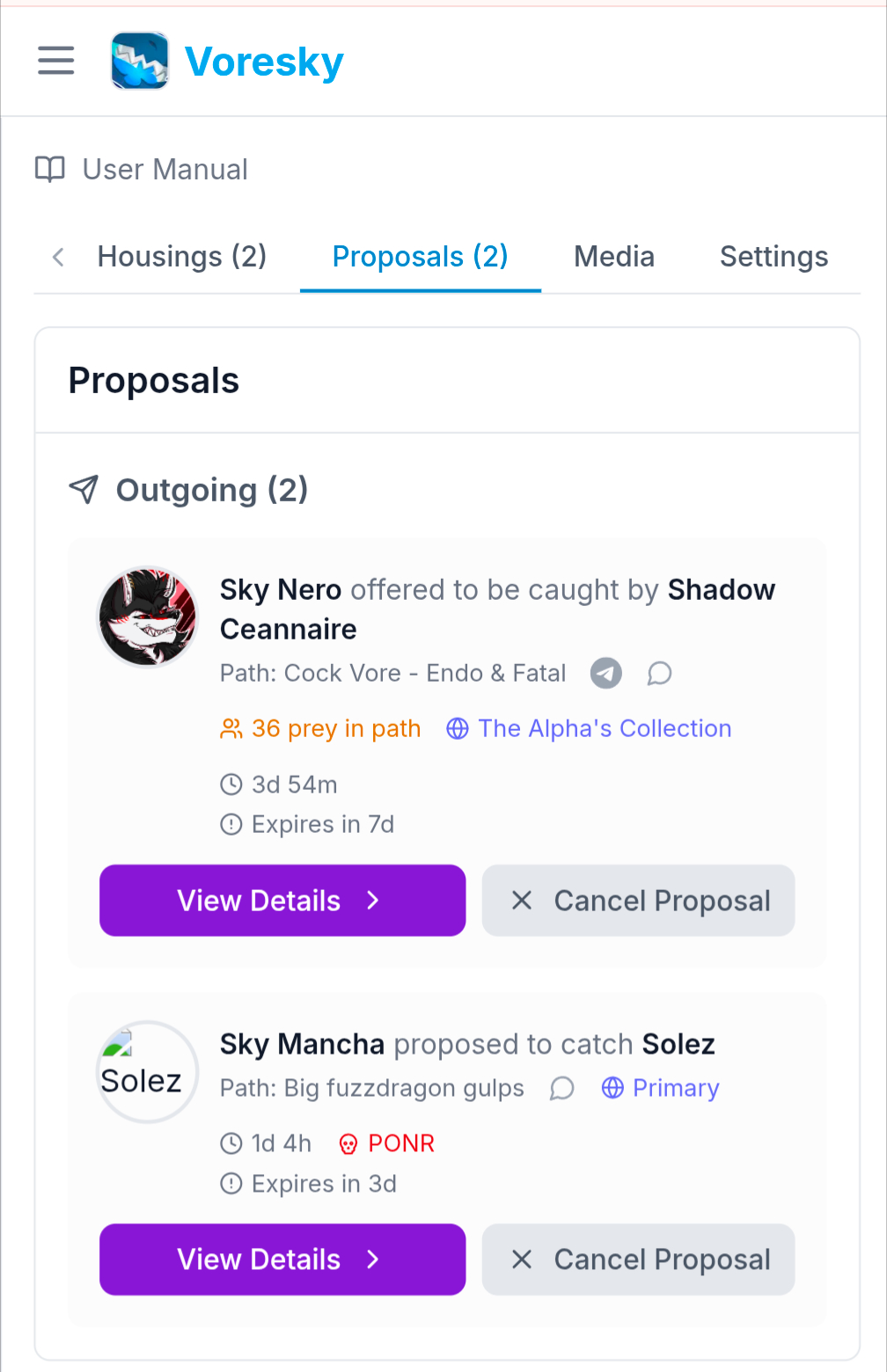Click the chat bubble icon beside Big fuzzdragon gulps
Viewport: 887px width, 1372px height.
pos(561,1089)
